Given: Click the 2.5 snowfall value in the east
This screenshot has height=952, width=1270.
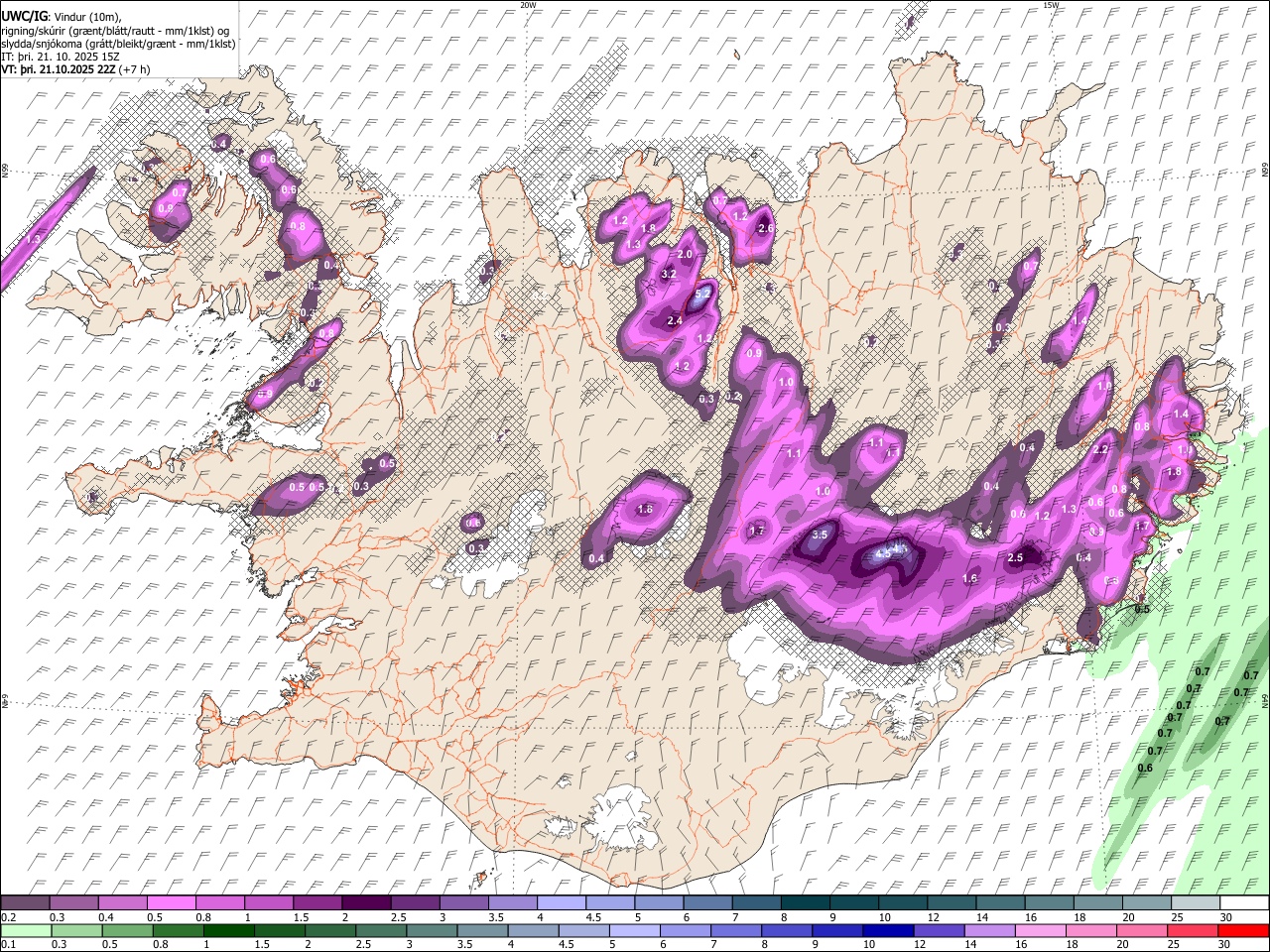Looking at the screenshot, I should (1015, 558).
